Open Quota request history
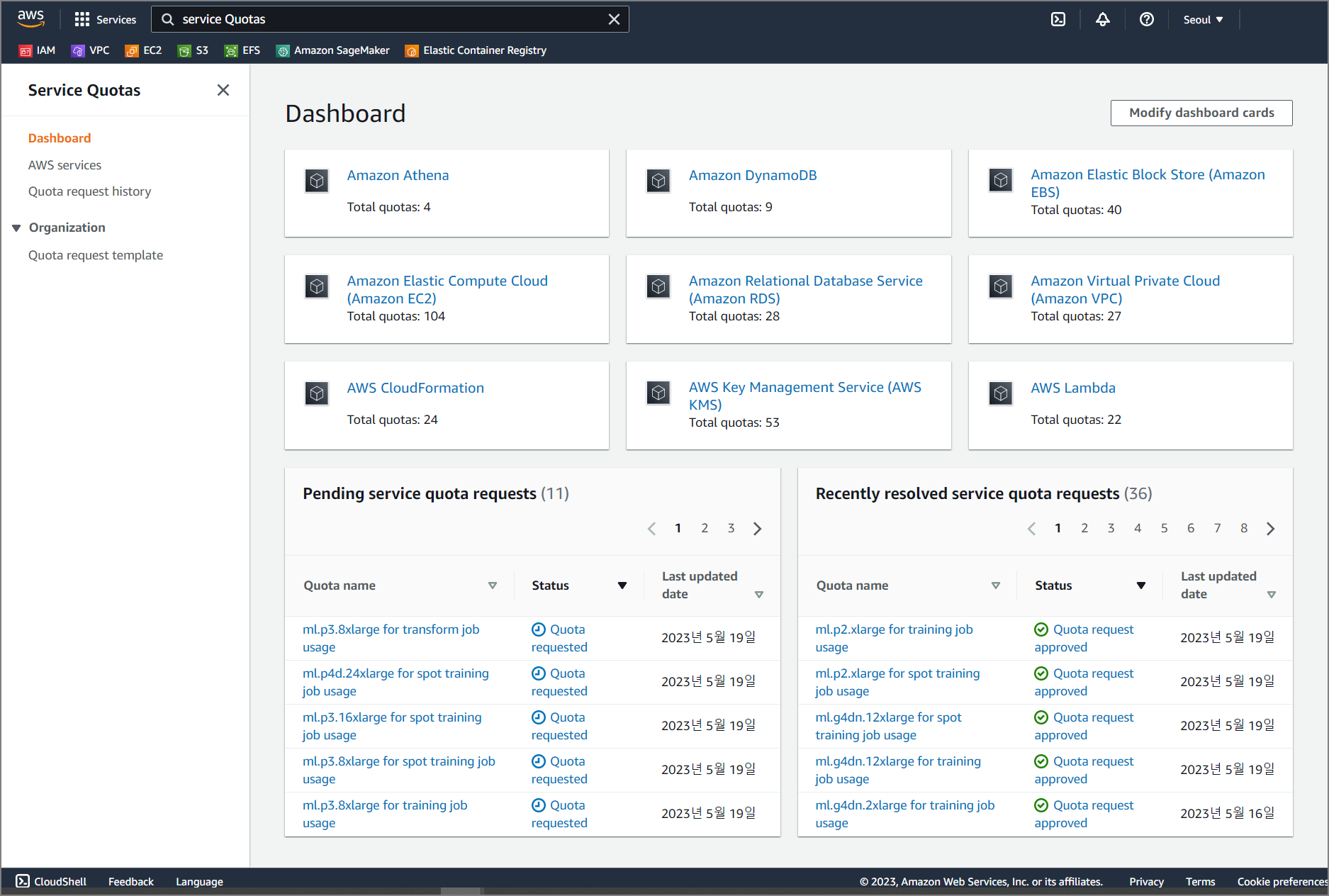Screen dimensions: 1329x896 (x=89, y=191)
